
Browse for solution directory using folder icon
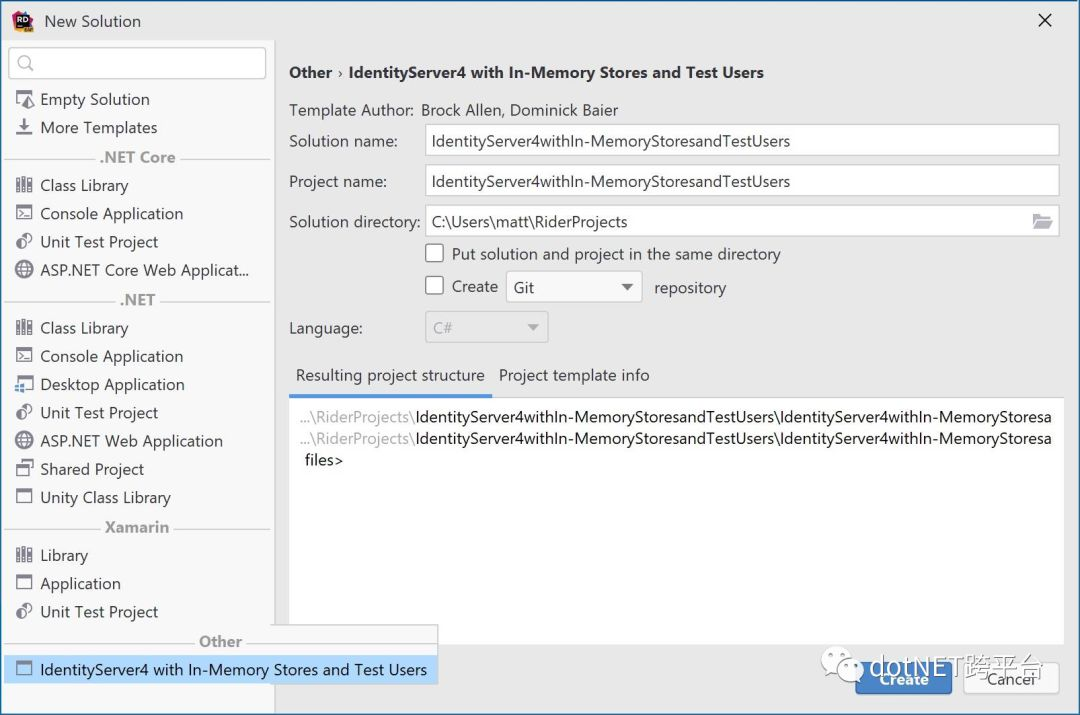point(1042,221)
